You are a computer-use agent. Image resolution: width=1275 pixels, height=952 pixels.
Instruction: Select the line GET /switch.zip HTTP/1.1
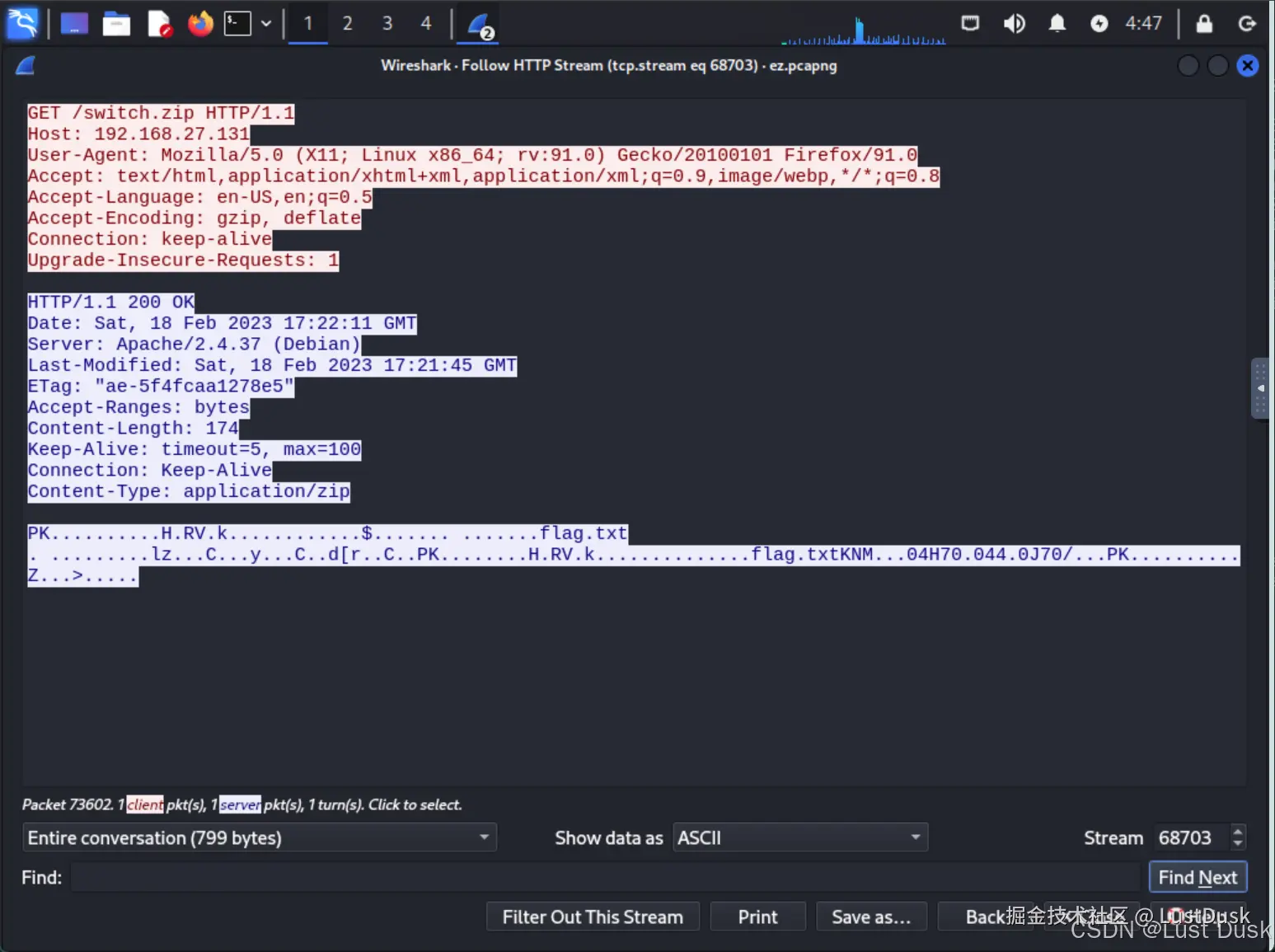point(161,113)
